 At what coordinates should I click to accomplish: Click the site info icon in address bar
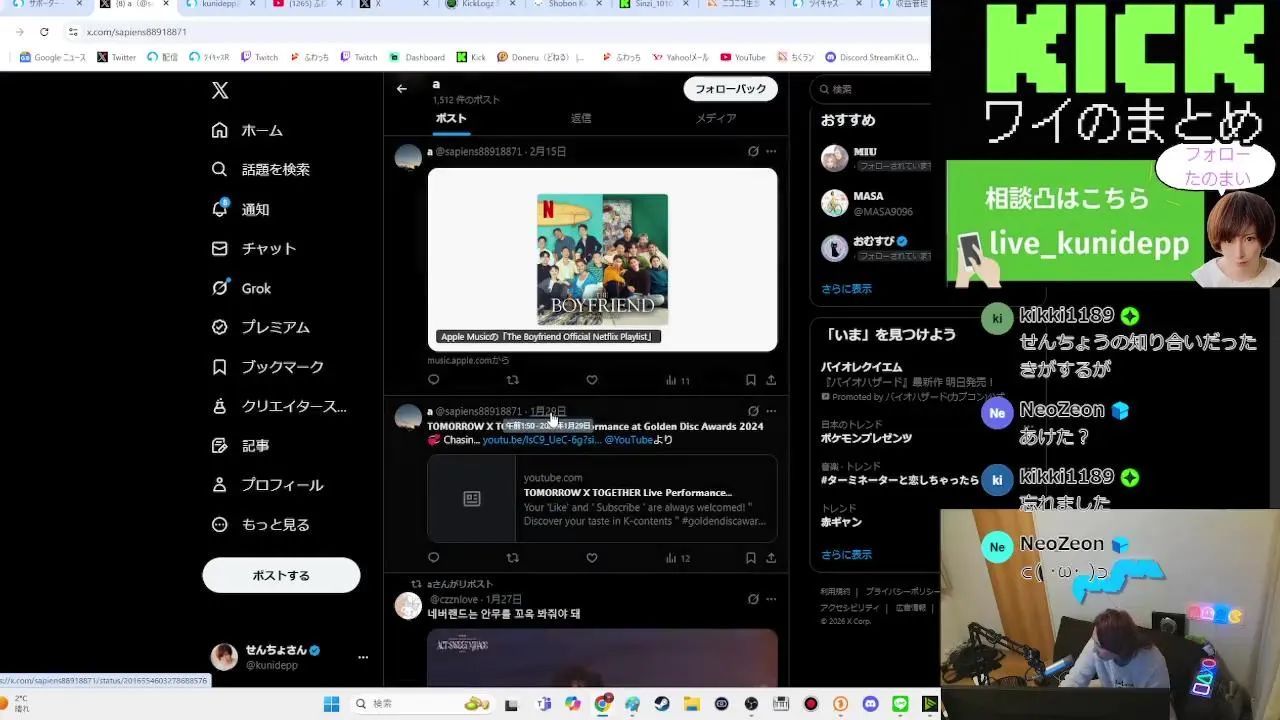pos(73,32)
